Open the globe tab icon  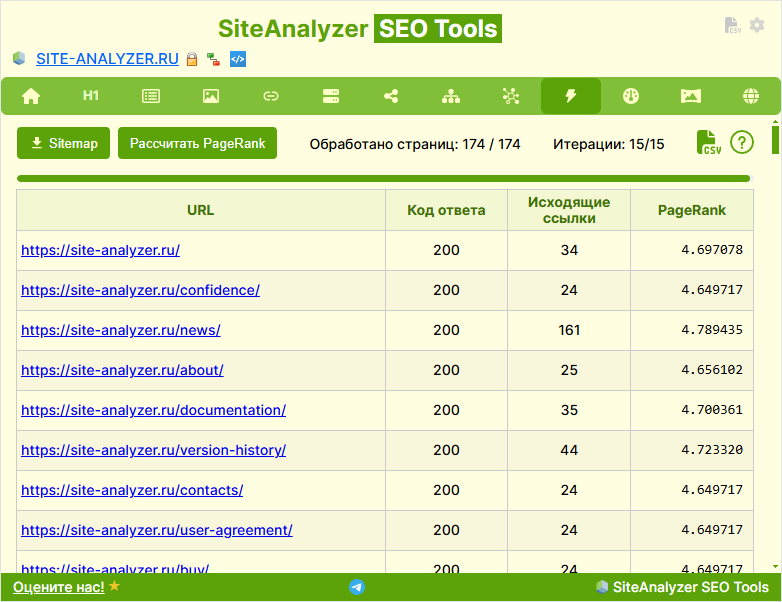click(x=751, y=96)
